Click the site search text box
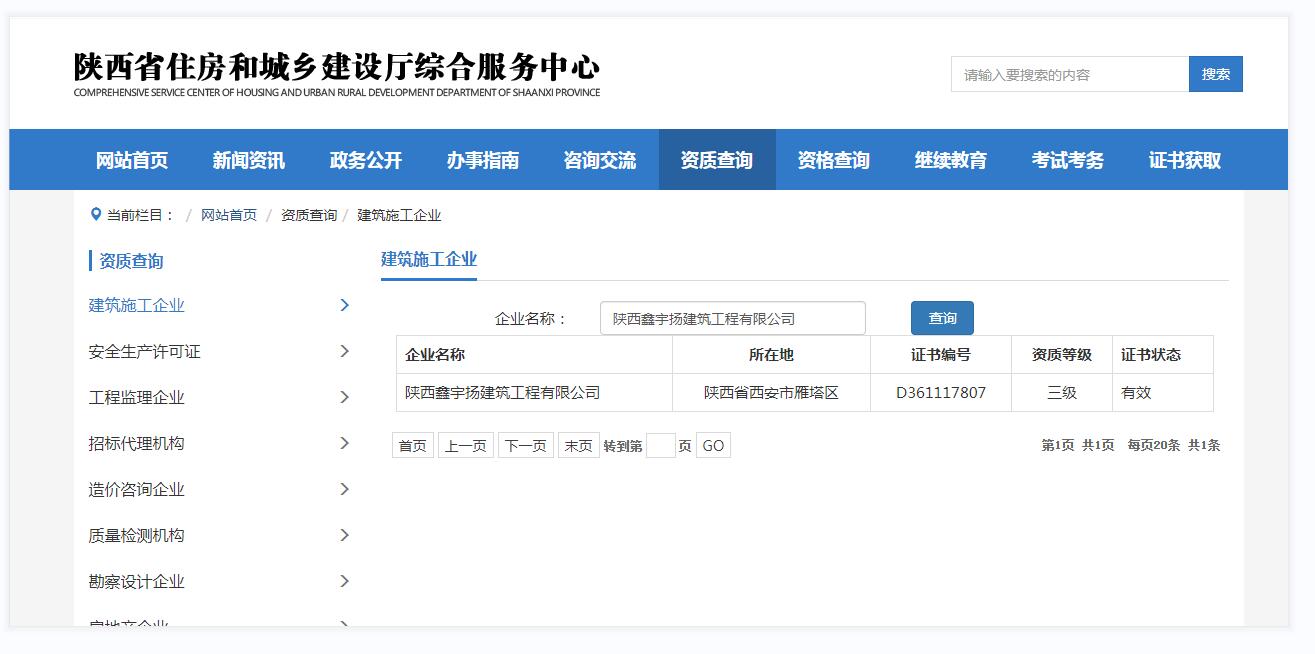The image size is (1315, 654). coord(1069,75)
